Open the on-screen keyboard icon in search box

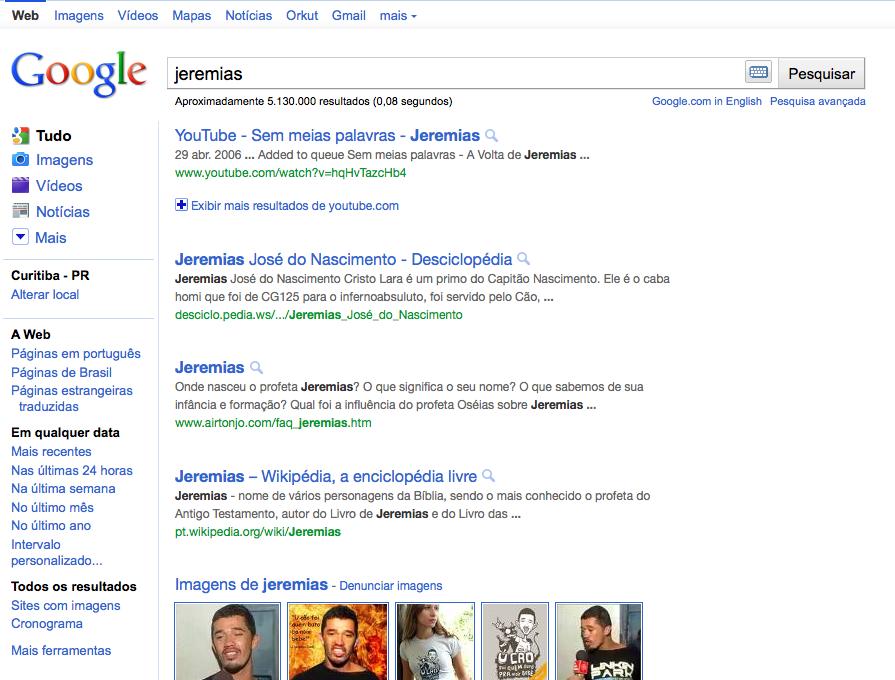759,72
